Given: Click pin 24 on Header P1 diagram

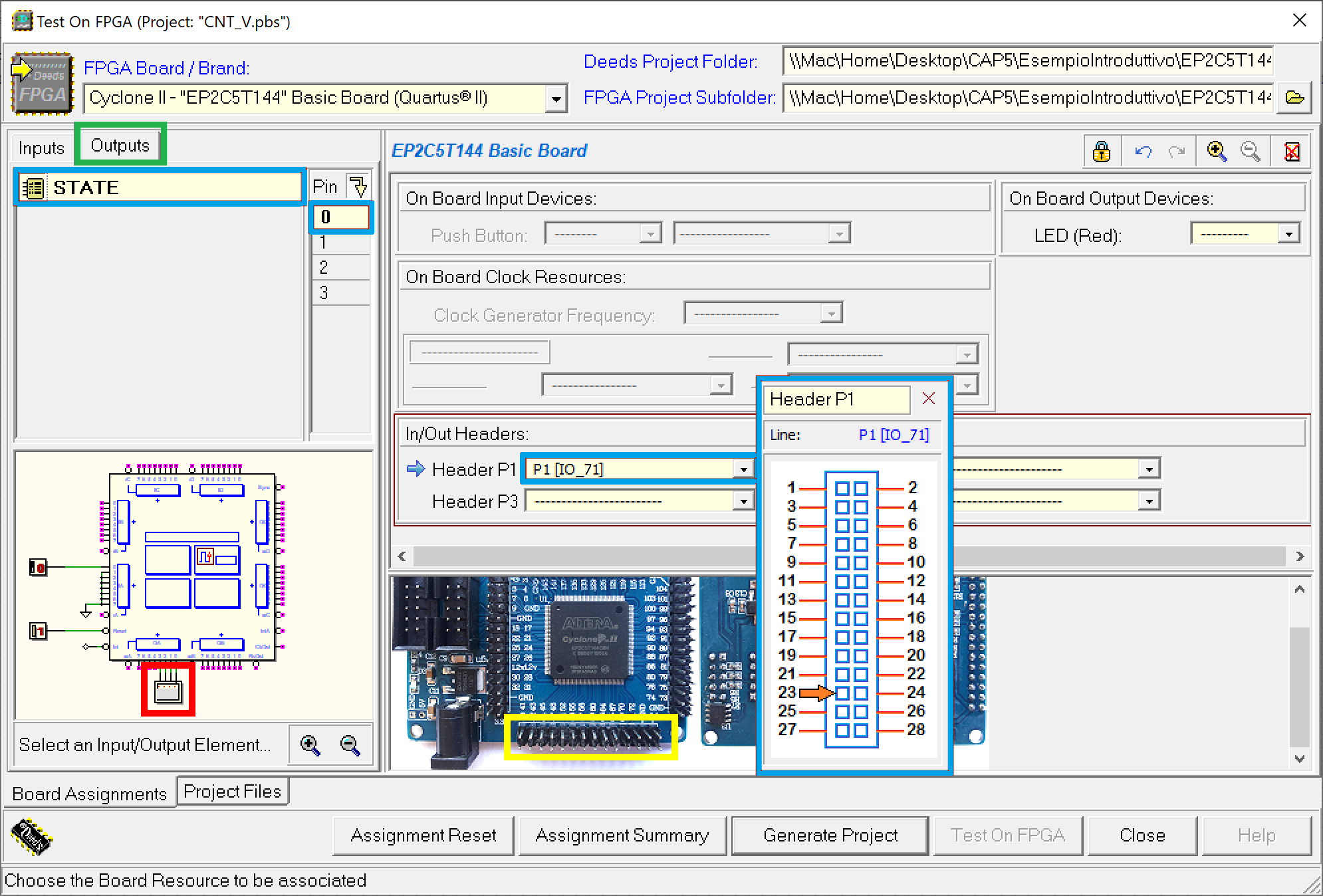Looking at the screenshot, I should (861, 693).
